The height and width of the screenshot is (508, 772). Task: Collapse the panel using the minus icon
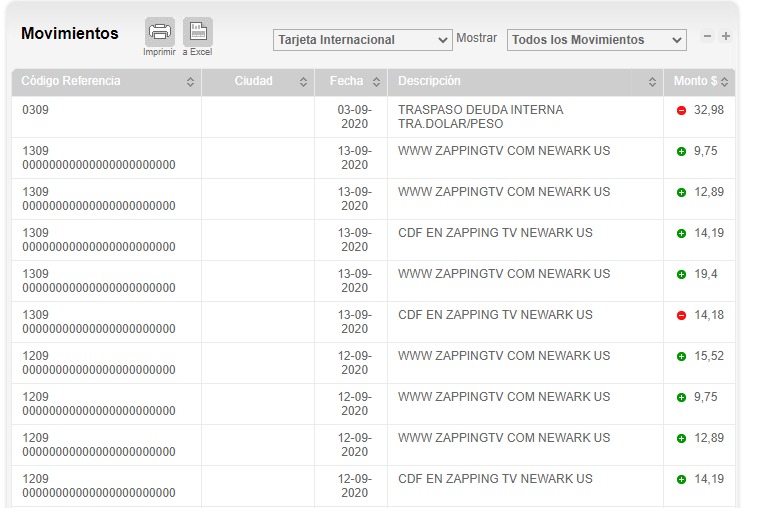pyautogui.click(x=708, y=36)
